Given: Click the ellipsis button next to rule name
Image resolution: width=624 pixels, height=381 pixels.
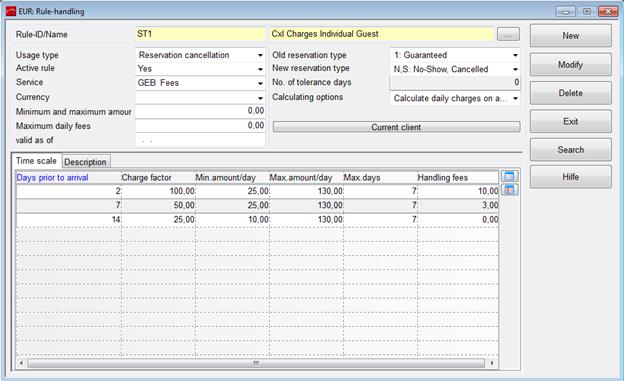Looking at the screenshot, I should point(508,35).
